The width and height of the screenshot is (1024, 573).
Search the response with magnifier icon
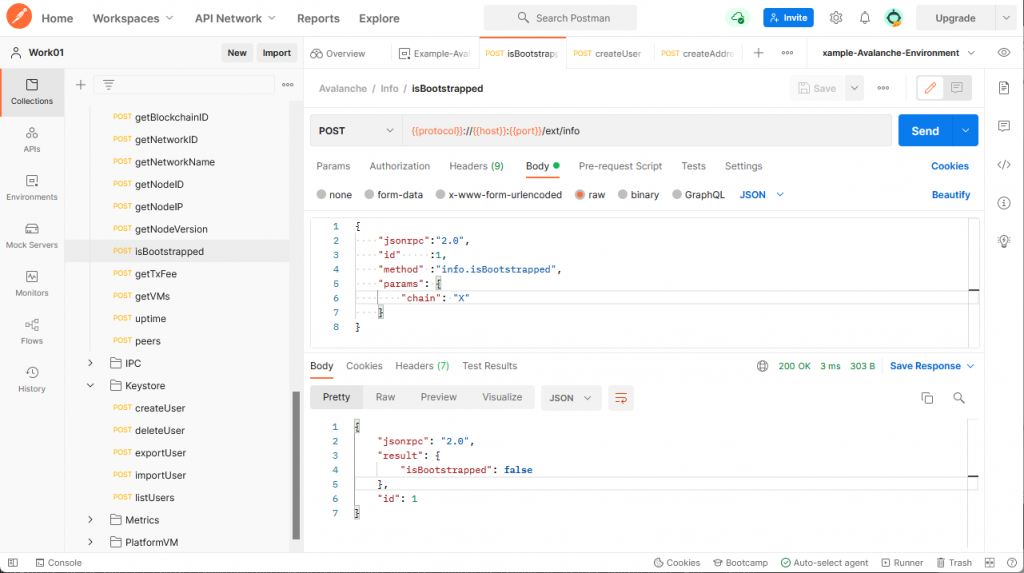point(959,398)
